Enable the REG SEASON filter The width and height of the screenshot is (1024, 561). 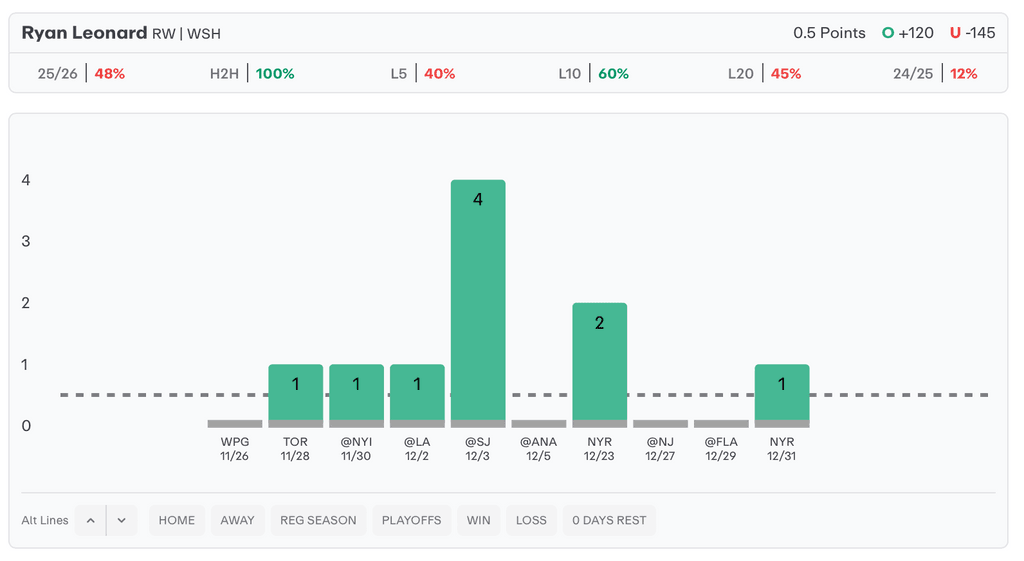click(318, 520)
